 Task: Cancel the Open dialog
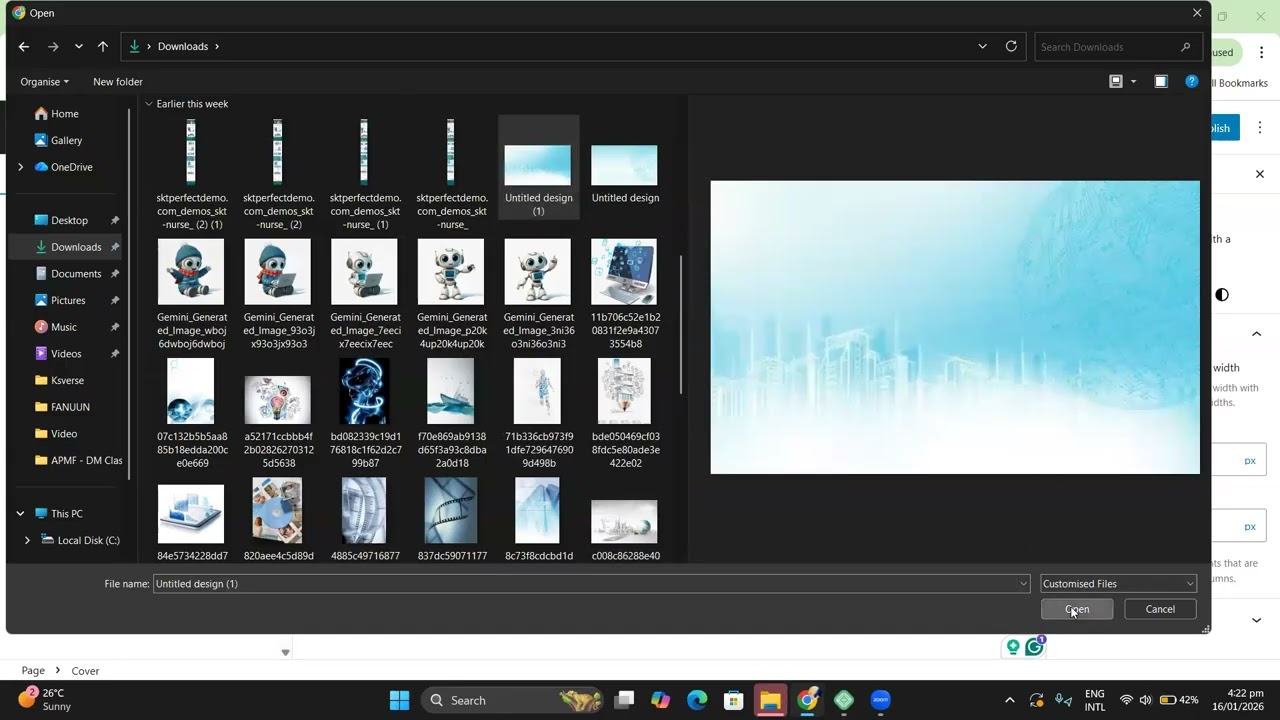point(1160,609)
